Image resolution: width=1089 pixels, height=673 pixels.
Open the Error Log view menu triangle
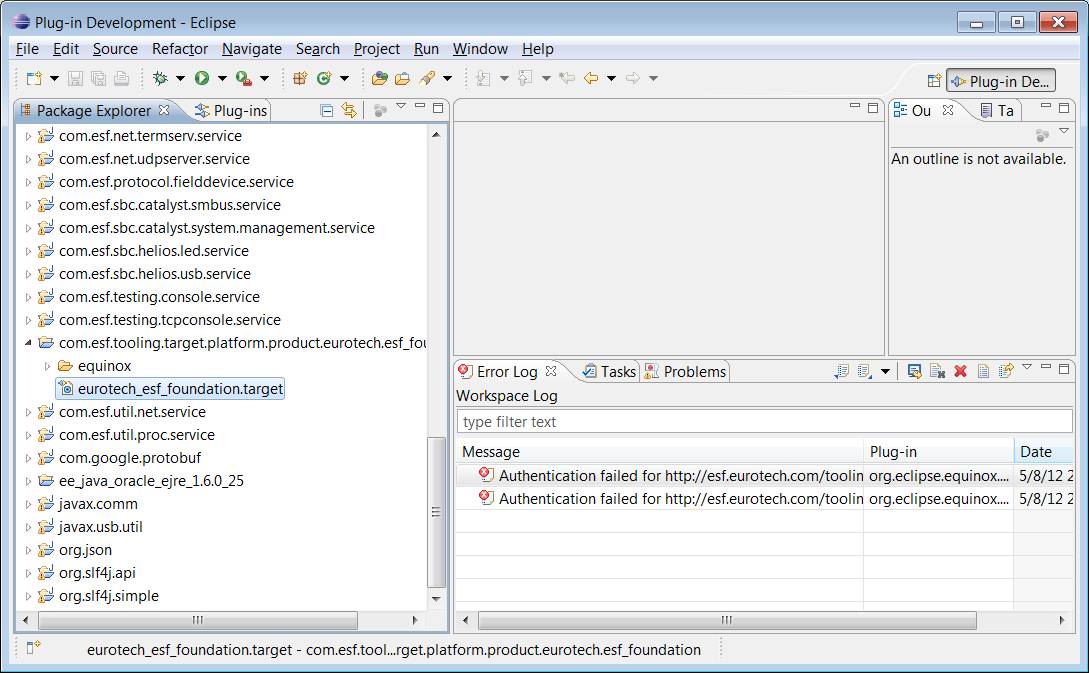[x=1027, y=367]
